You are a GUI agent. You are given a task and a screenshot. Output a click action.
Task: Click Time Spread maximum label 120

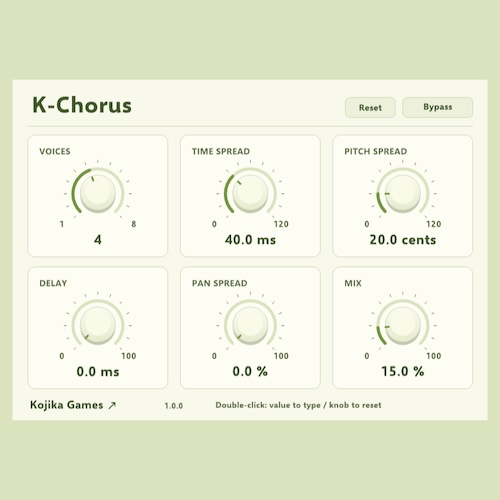[281, 224]
